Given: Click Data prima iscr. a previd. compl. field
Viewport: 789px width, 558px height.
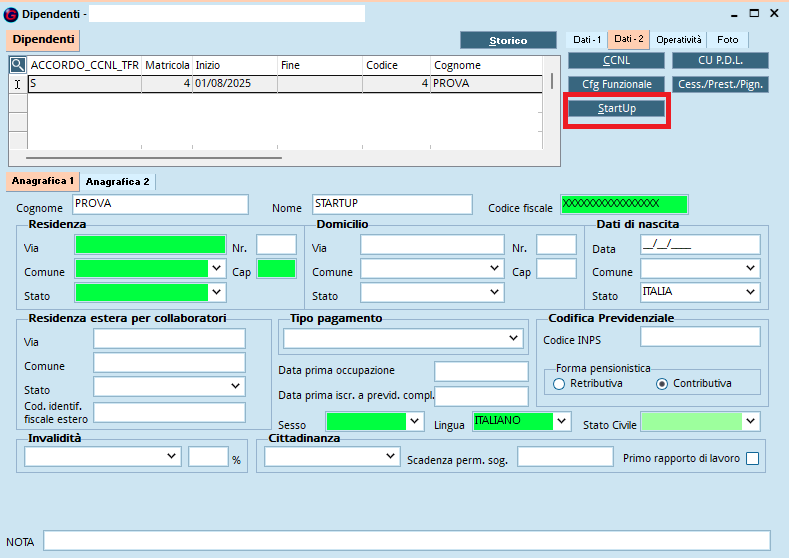Looking at the screenshot, I should [x=481, y=396].
